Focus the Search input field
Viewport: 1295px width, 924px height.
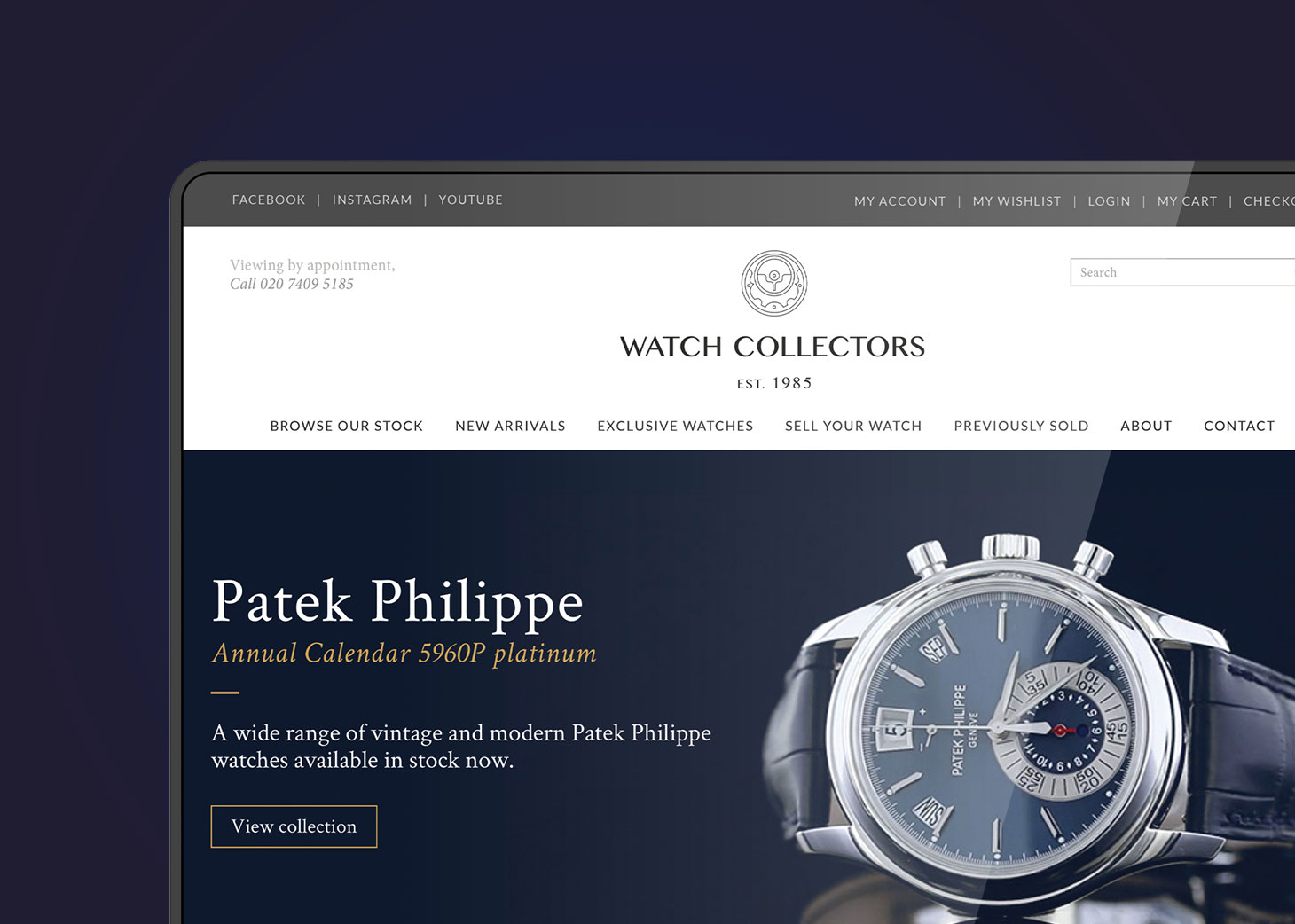tap(1183, 272)
